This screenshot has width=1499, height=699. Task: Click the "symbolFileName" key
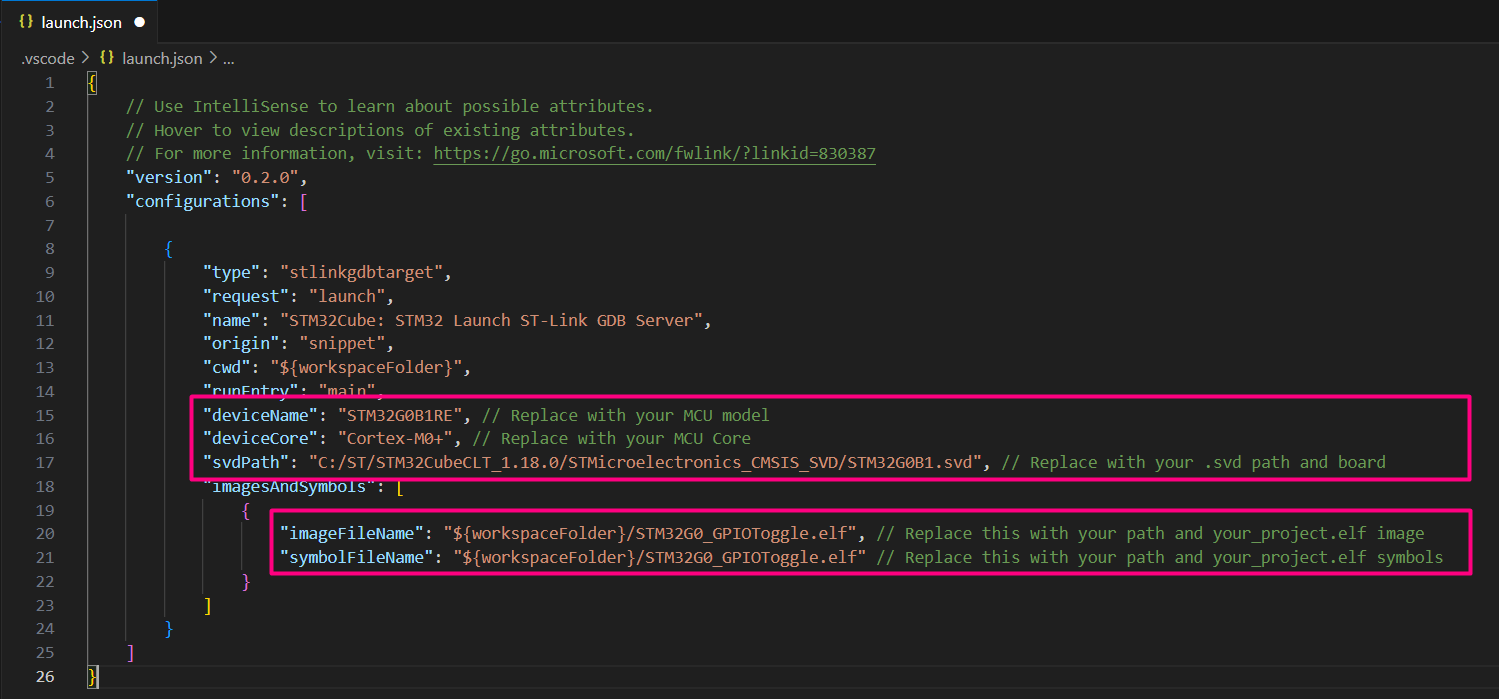pyautogui.click(x=354, y=557)
